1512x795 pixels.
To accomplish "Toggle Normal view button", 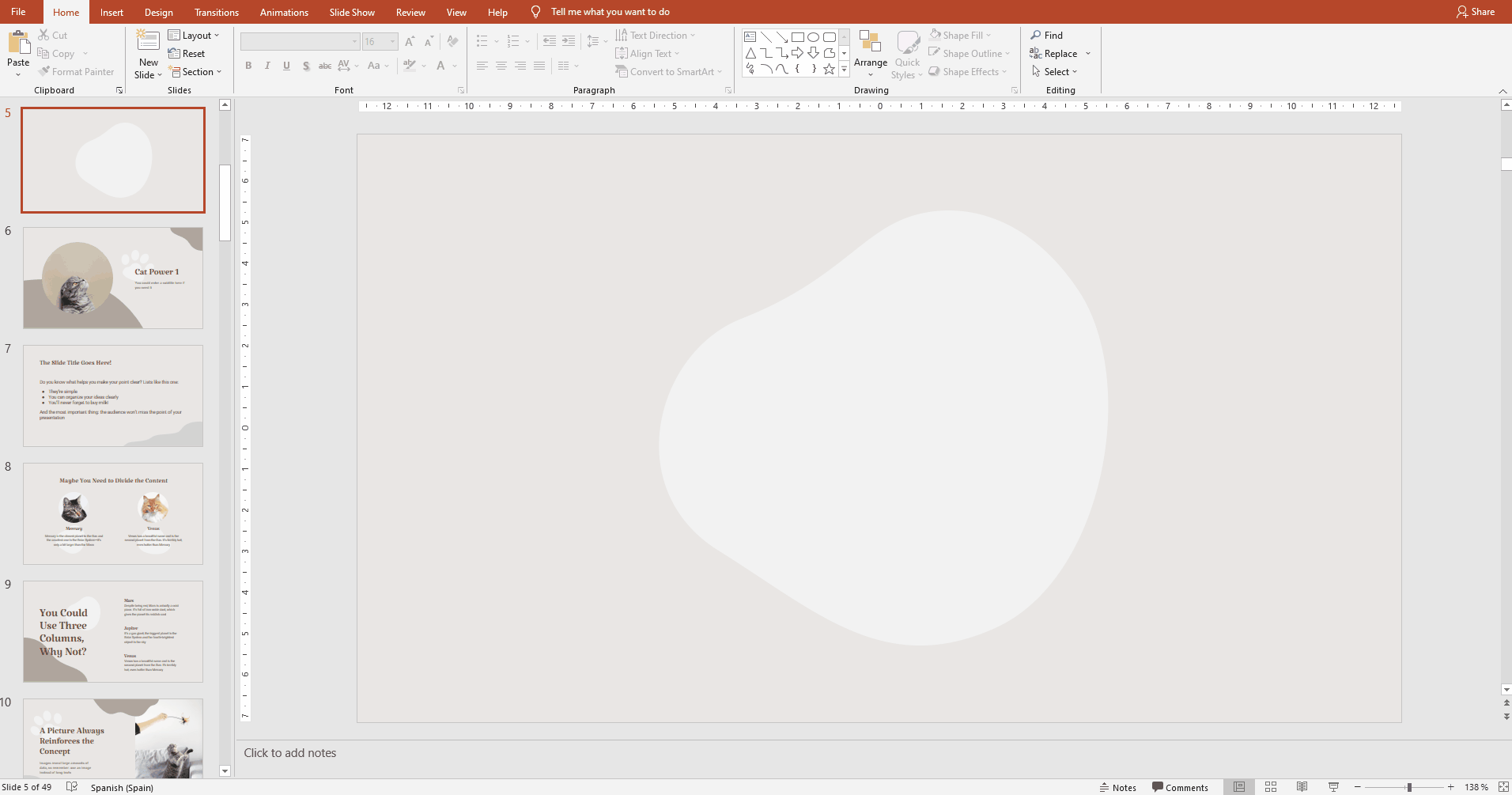I will (x=1239, y=787).
